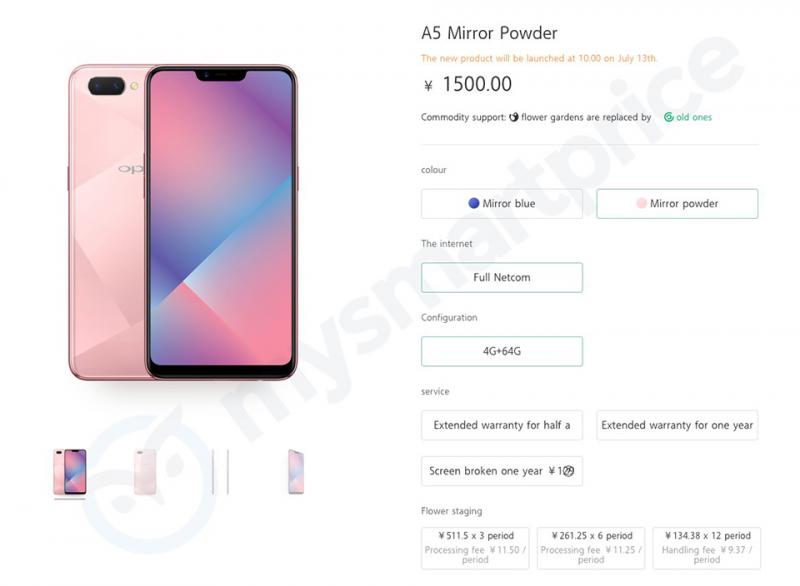Image resolution: width=800 pixels, height=586 pixels.
Task: Add extended warranty for half a year
Action: click(502, 425)
